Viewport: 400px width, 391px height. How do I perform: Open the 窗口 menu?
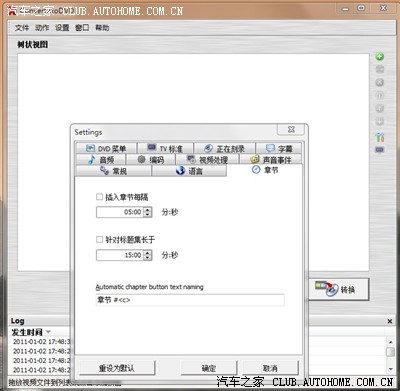(82, 28)
